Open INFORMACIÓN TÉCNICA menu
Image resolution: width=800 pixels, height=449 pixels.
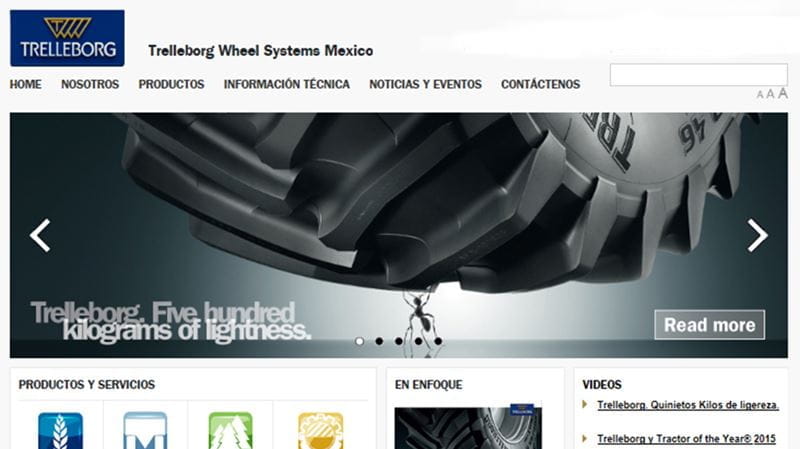pyautogui.click(x=287, y=84)
